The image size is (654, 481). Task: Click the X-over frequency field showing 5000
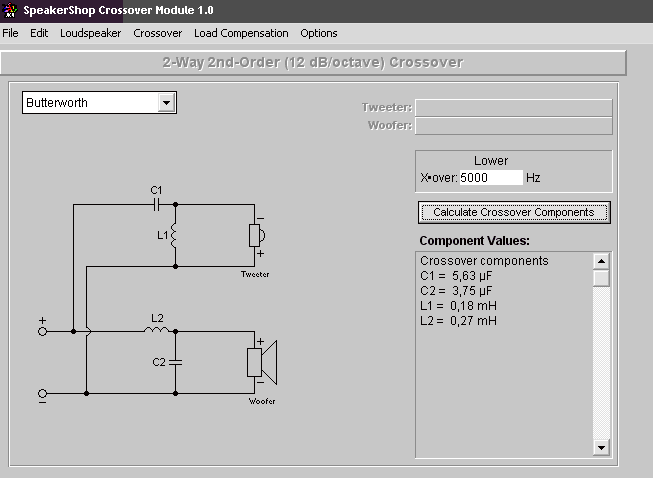click(x=491, y=178)
